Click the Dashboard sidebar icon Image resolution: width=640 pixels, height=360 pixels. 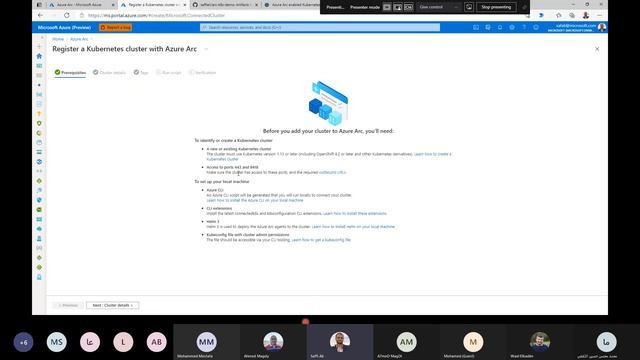39,66
